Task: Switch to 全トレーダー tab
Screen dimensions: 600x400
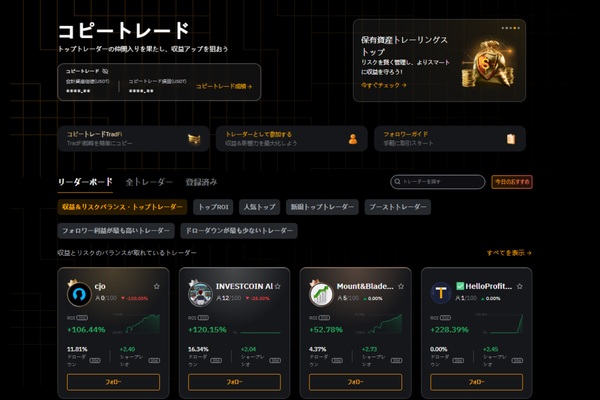Action: point(149,182)
